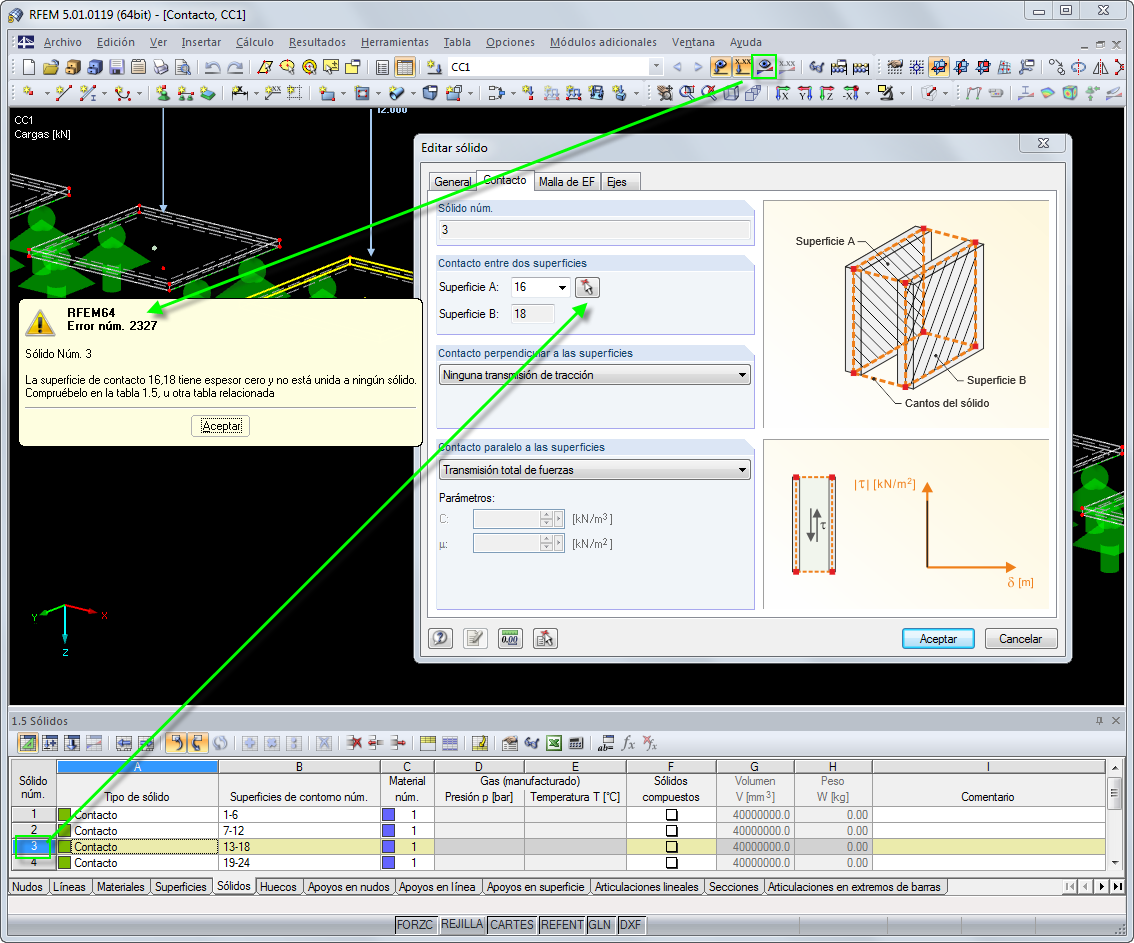Image resolution: width=1134 pixels, height=943 pixels.
Task: Show view in Z direction icon
Action: pos(827,93)
